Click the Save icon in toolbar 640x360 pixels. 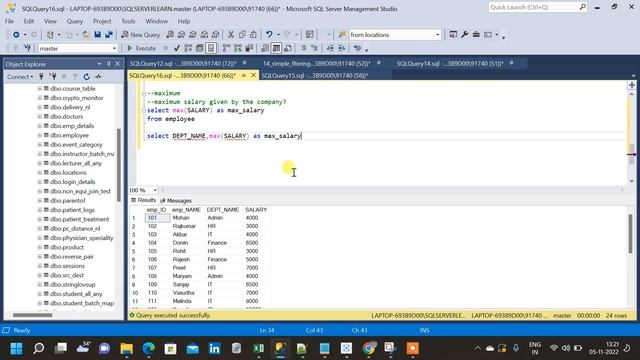[98, 35]
